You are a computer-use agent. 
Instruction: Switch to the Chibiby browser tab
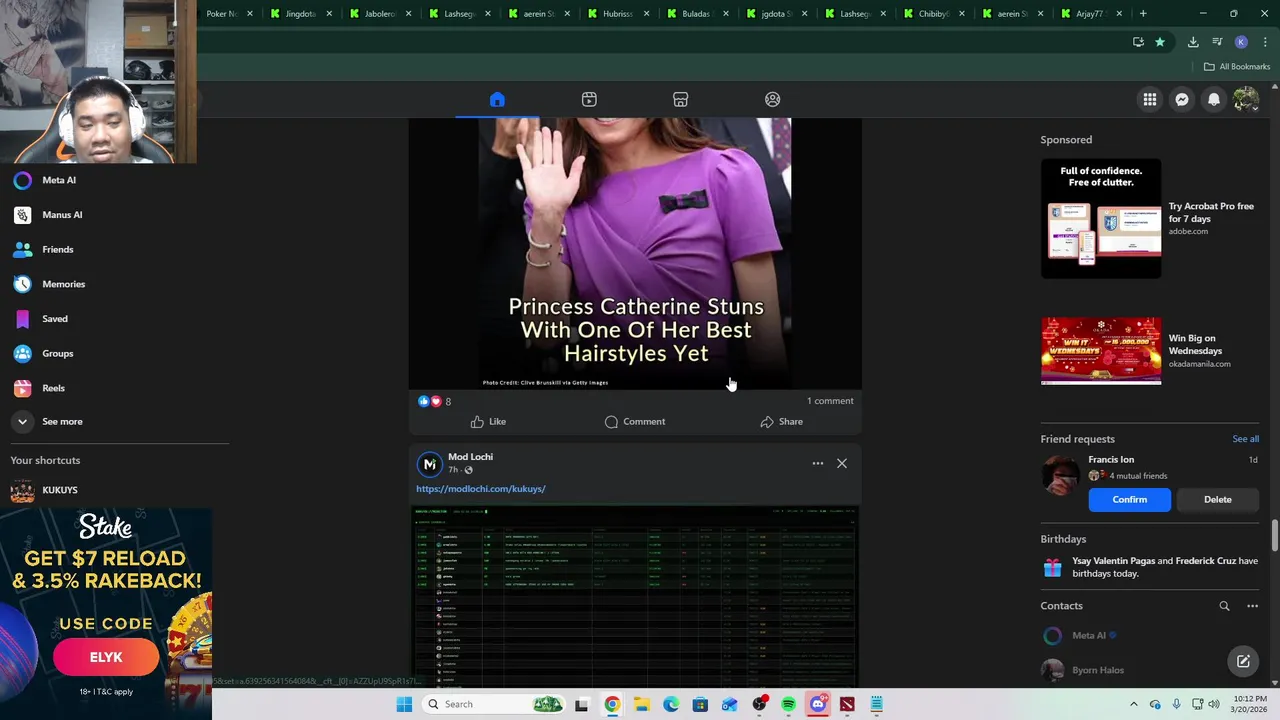point(932,14)
